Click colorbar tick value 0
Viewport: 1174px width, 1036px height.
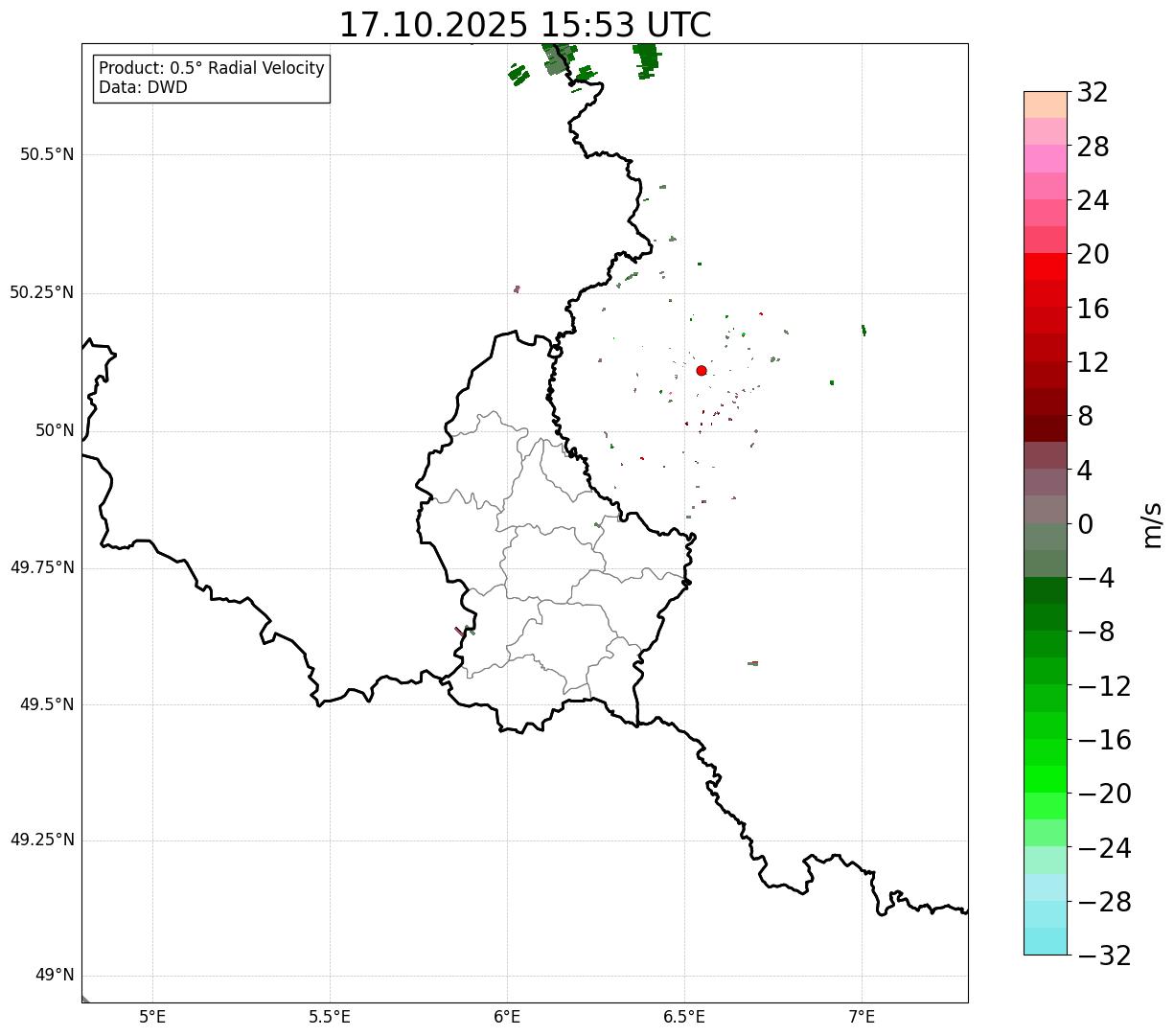(x=1085, y=524)
